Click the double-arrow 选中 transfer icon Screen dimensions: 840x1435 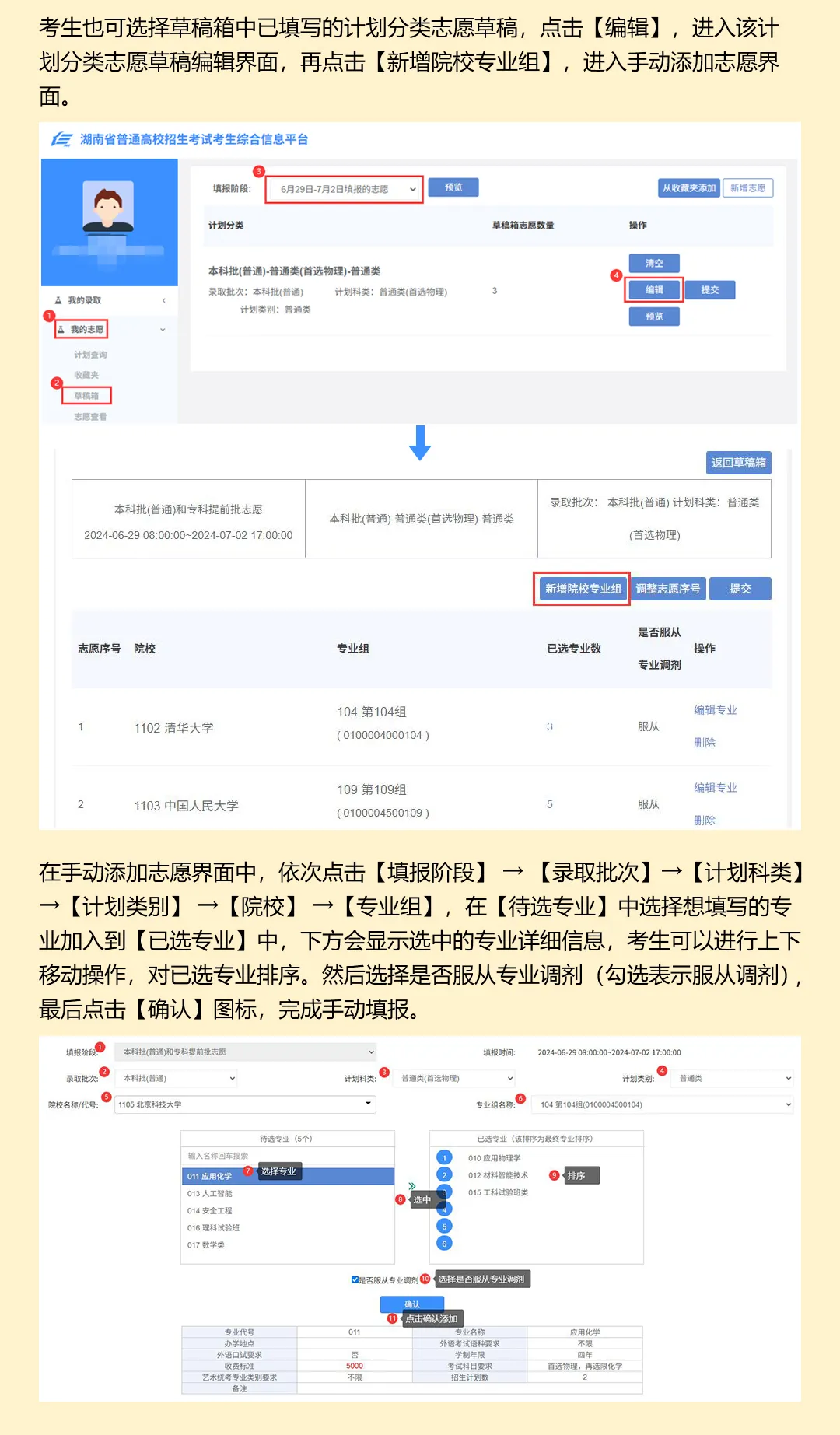[x=412, y=1186]
